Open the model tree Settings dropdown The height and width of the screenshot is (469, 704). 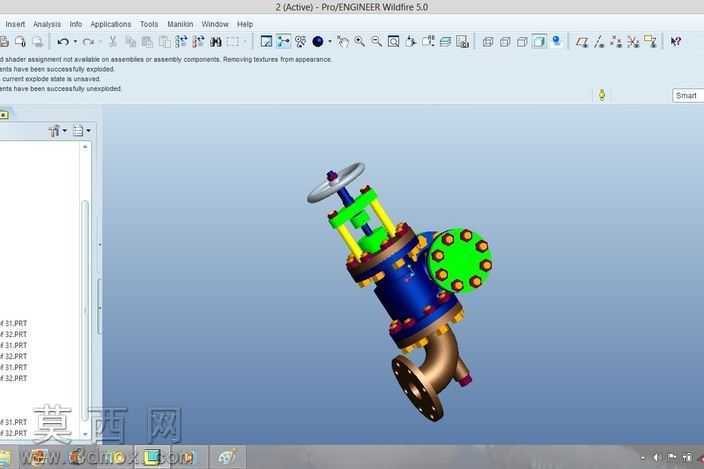click(57, 131)
